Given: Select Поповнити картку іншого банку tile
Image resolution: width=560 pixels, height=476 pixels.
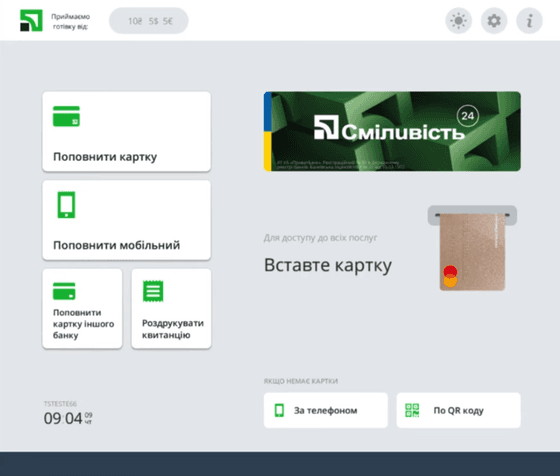Looking at the screenshot, I should [x=82, y=309].
